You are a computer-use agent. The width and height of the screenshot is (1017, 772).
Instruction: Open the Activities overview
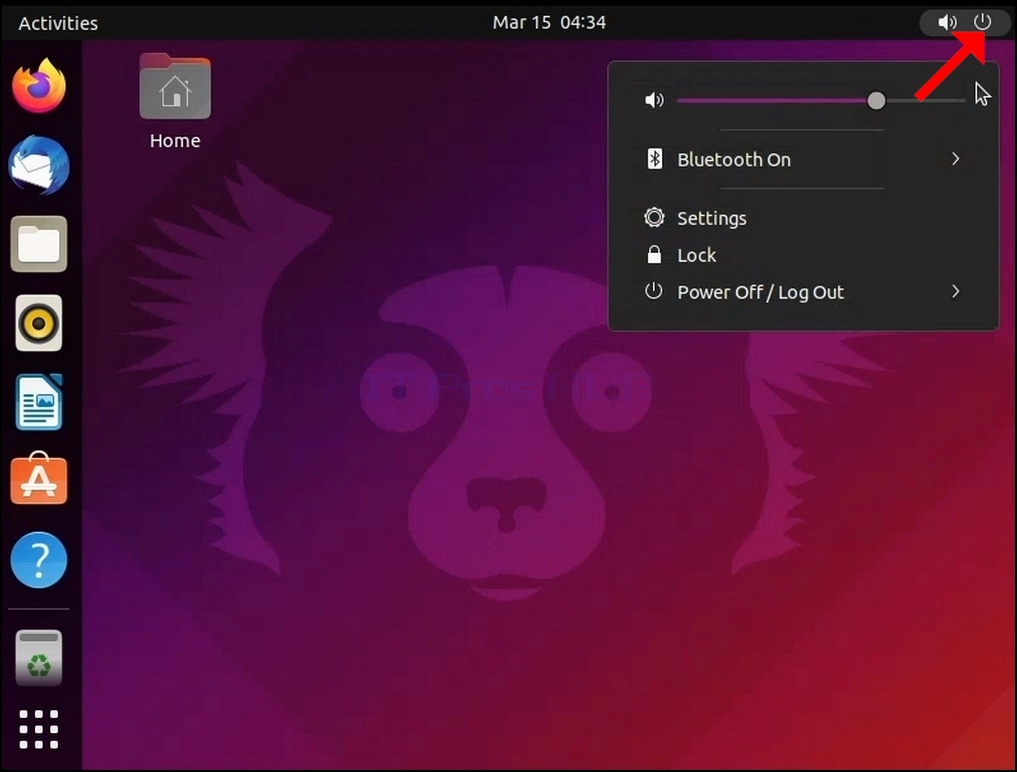point(58,23)
